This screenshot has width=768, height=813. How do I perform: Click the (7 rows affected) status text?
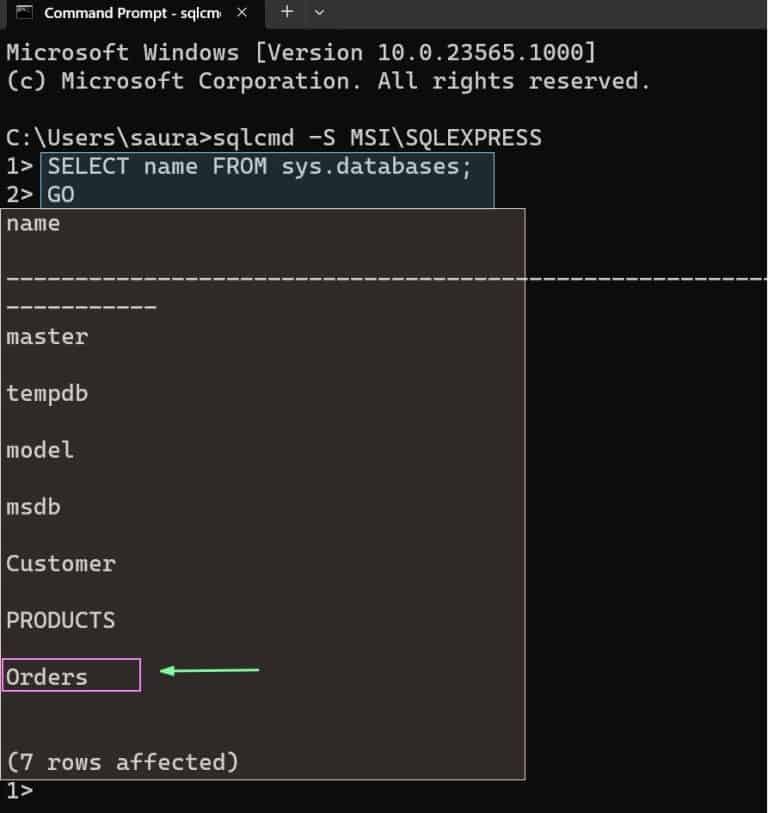[x=120, y=761]
